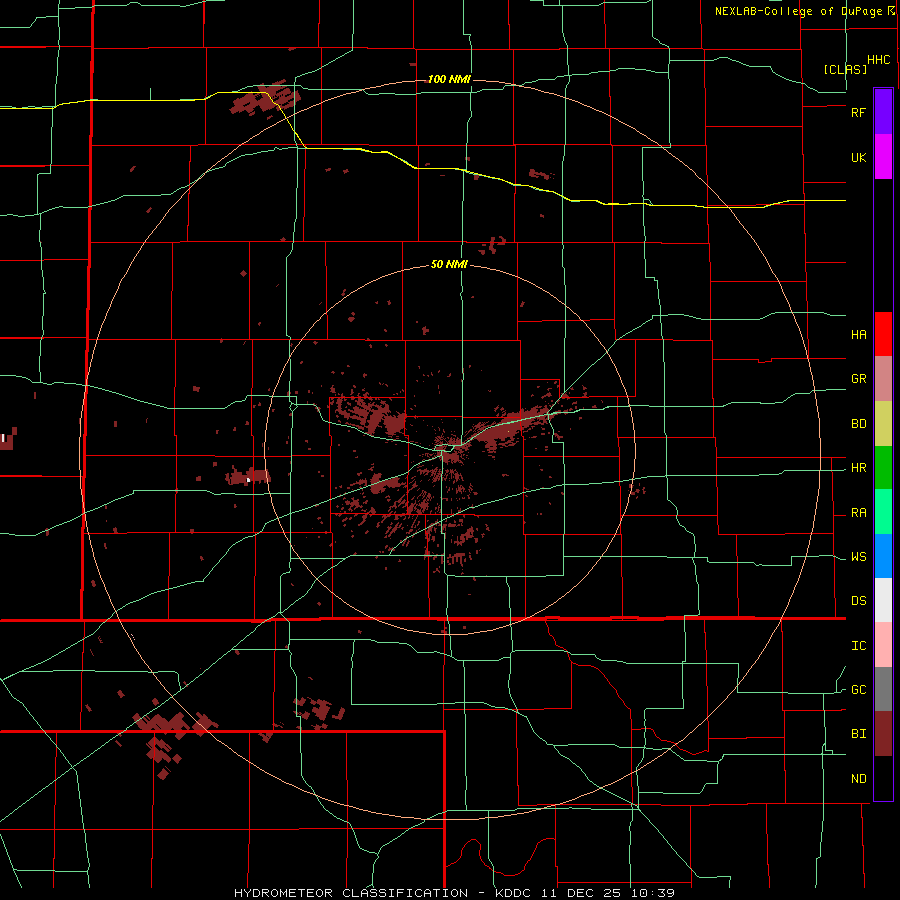Click the white DS legend swatch
This screenshot has height=900, width=900.
883,600
